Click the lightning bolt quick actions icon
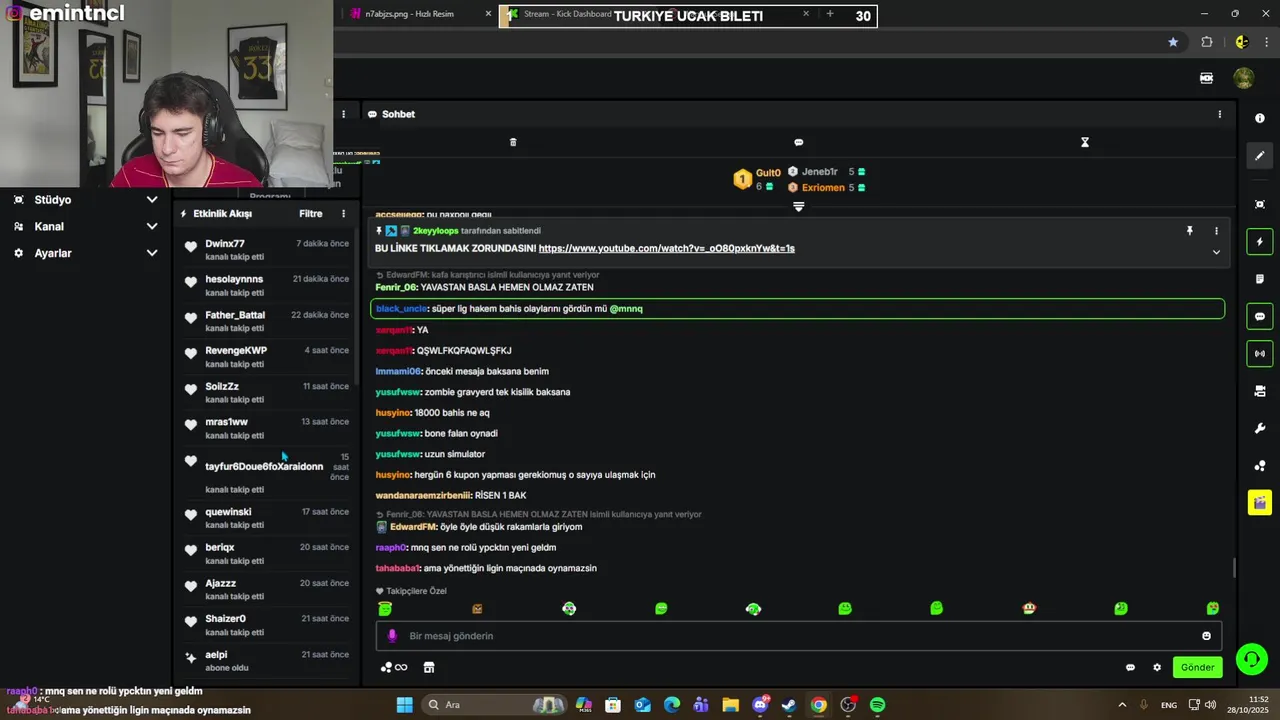Screen dimensions: 1280x720 pyautogui.click(x=1260, y=242)
